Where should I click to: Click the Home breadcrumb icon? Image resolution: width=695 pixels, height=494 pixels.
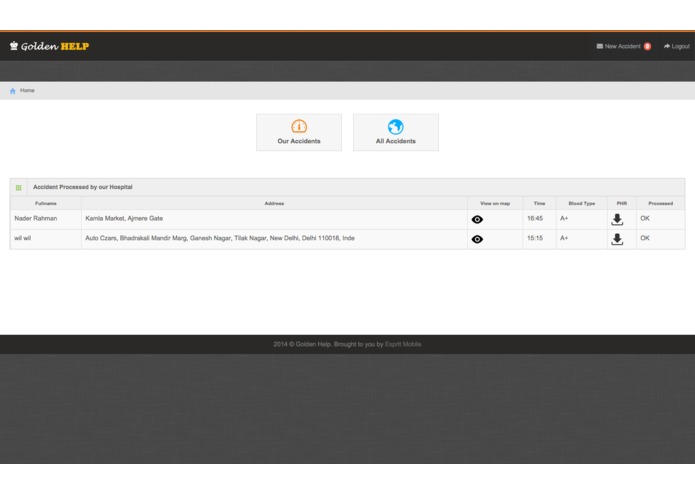click(x=13, y=91)
